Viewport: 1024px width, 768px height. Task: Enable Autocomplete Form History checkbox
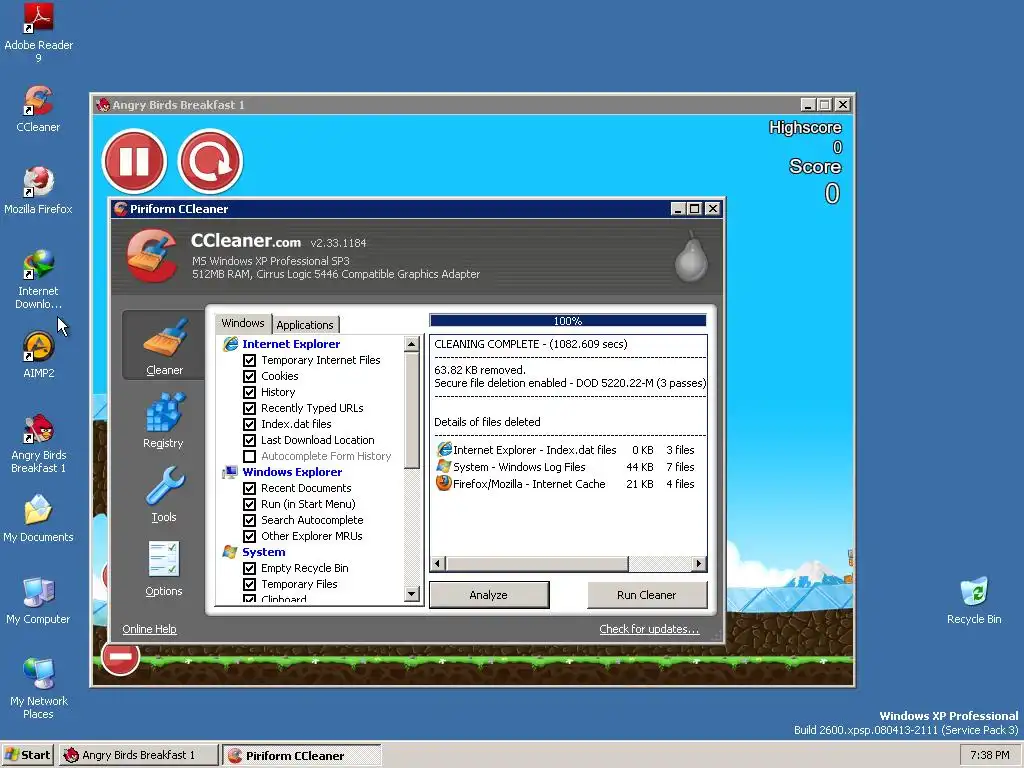coord(249,456)
